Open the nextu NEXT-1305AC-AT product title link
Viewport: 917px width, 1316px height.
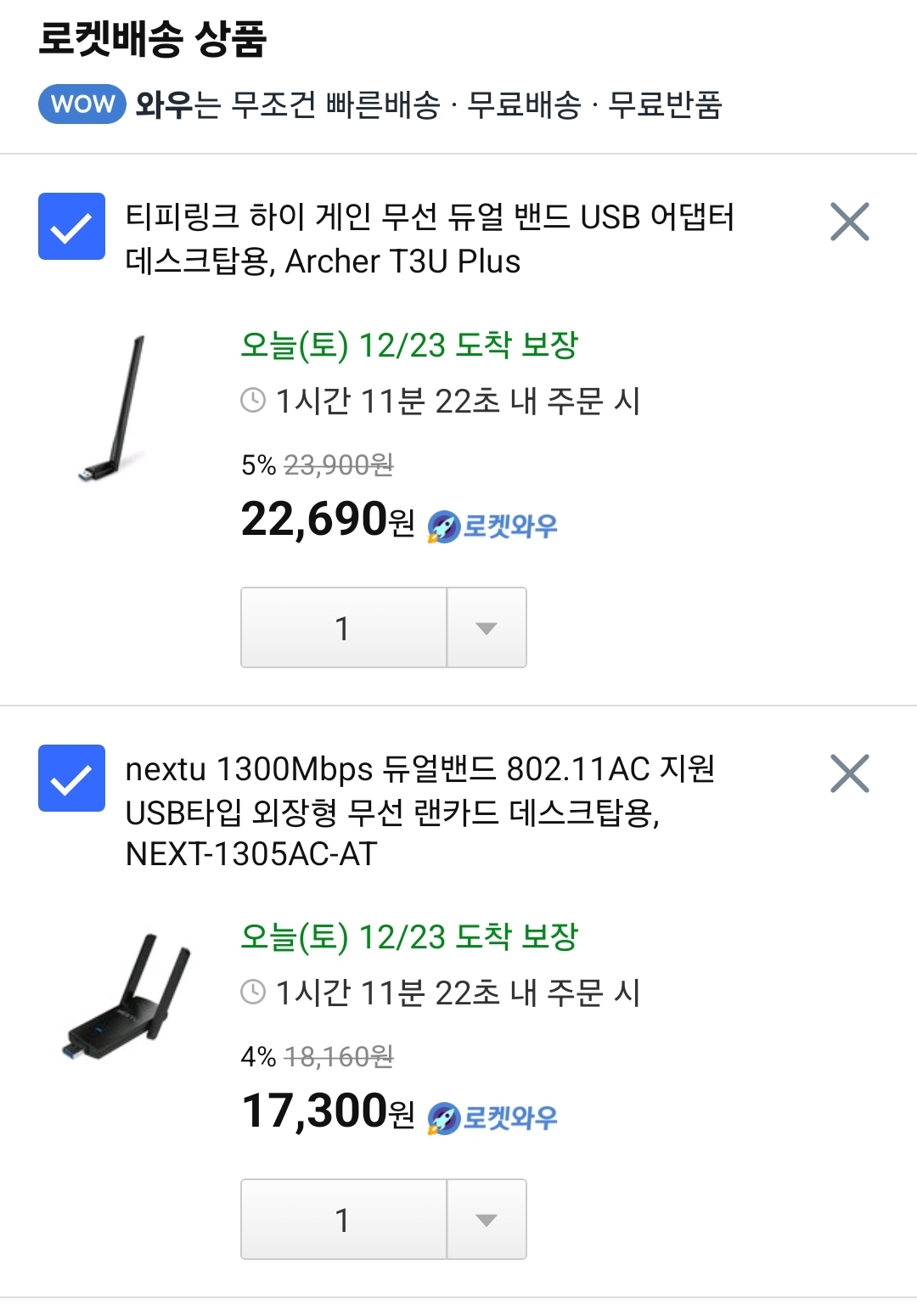point(420,811)
